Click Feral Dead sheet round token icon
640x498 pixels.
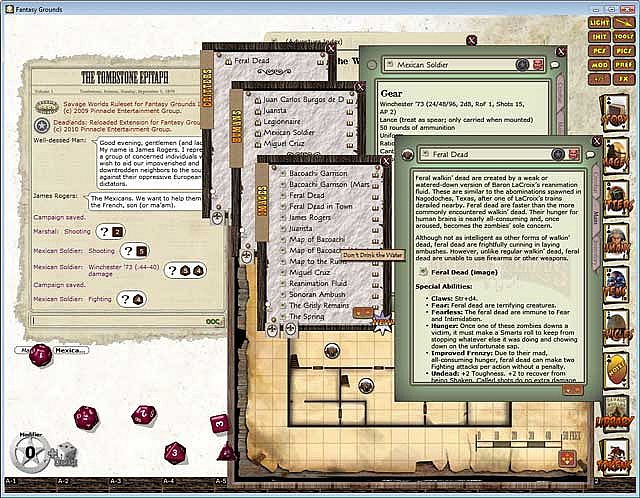[x=558, y=154]
